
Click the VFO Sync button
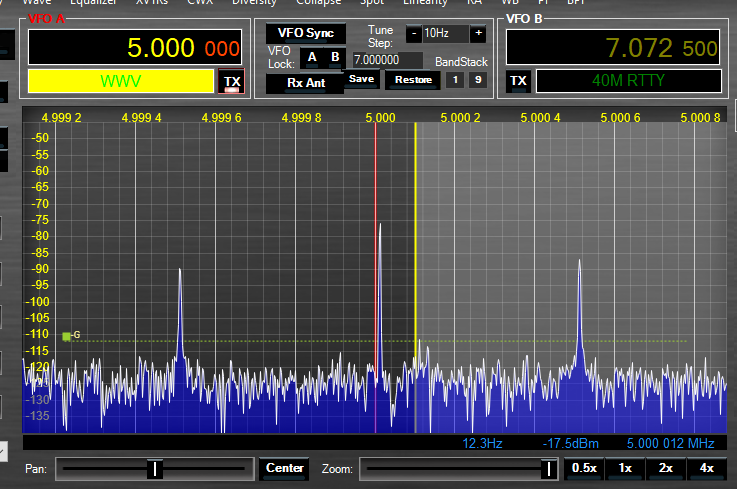306,33
